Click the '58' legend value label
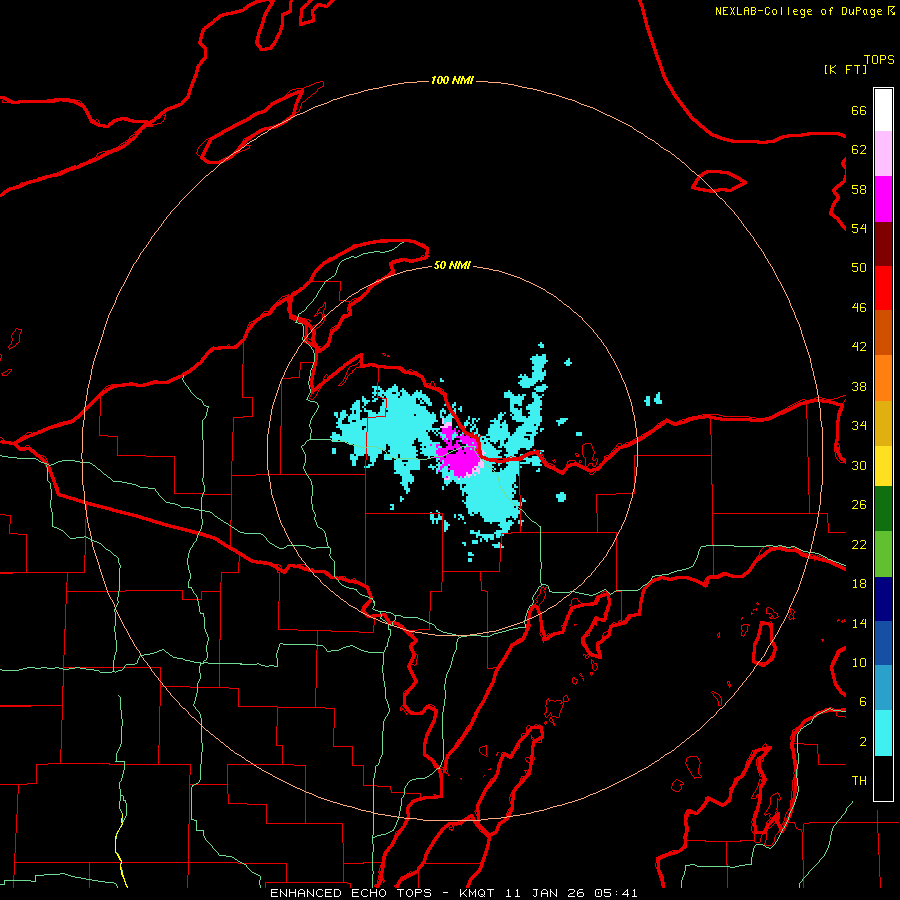 click(859, 189)
